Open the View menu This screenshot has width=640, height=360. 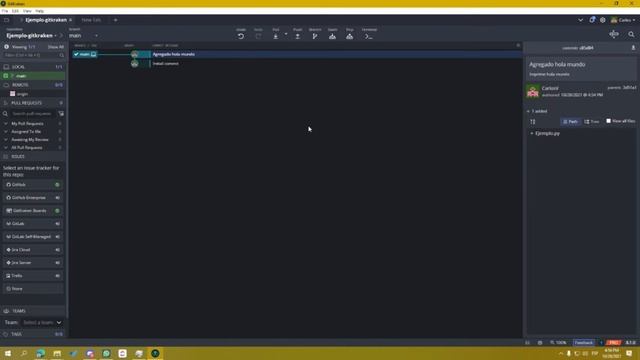pyautogui.click(x=27, y=11)
